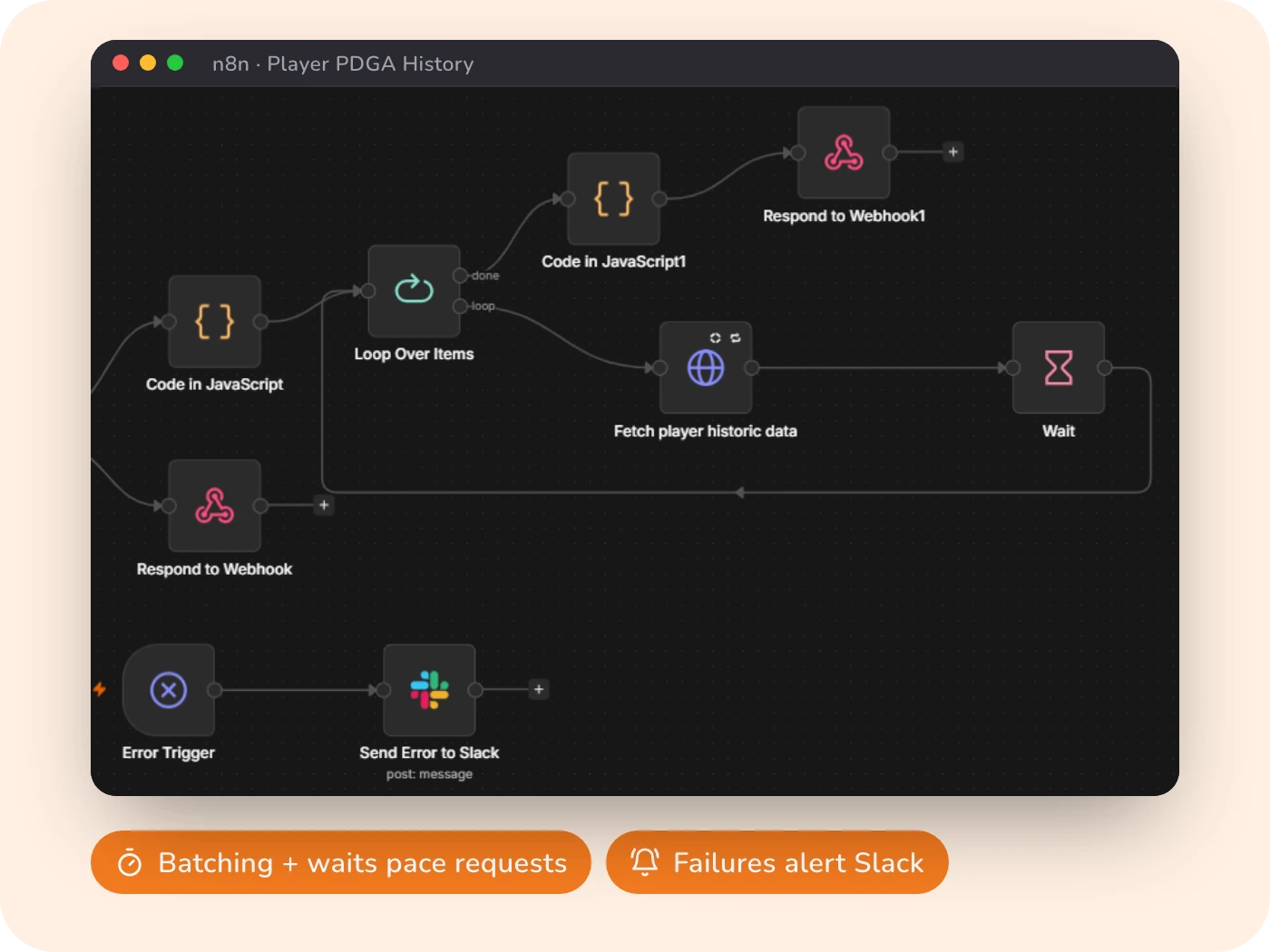The image size is (1270, 952).
Task: Add a node after Send Error to Slack
Action: (539, 690)
